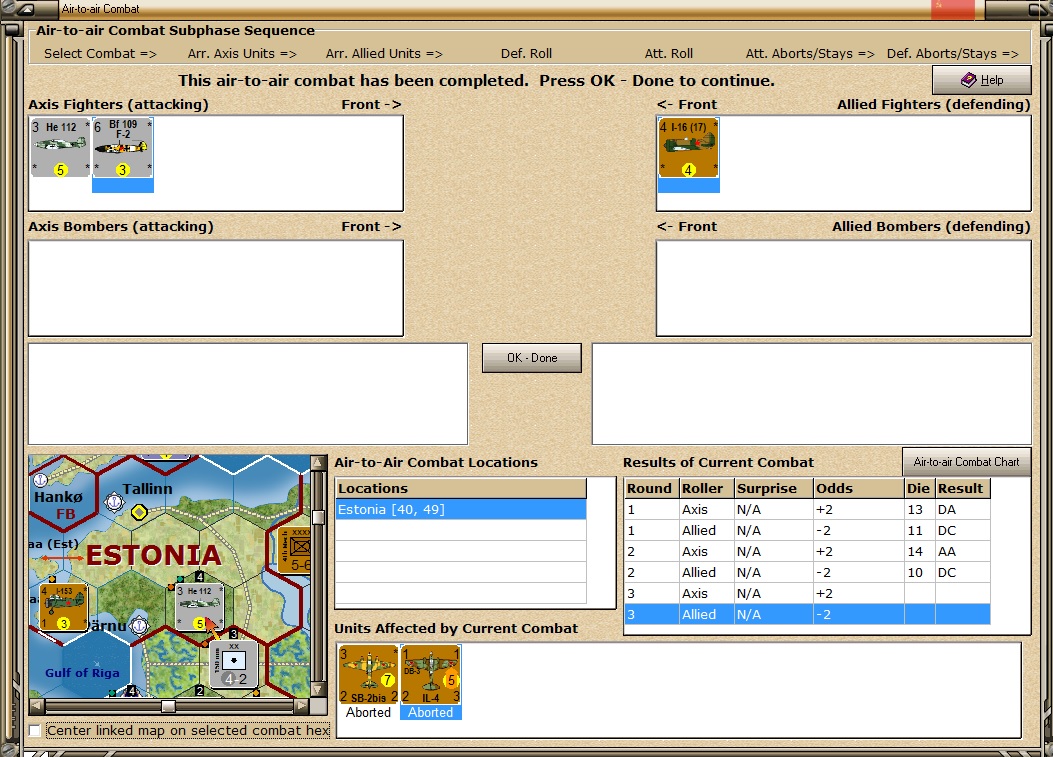This screenshot has width=1053, height=757.
Task: Select the He 112 Axis fighter counter
Action: [60, 147]
